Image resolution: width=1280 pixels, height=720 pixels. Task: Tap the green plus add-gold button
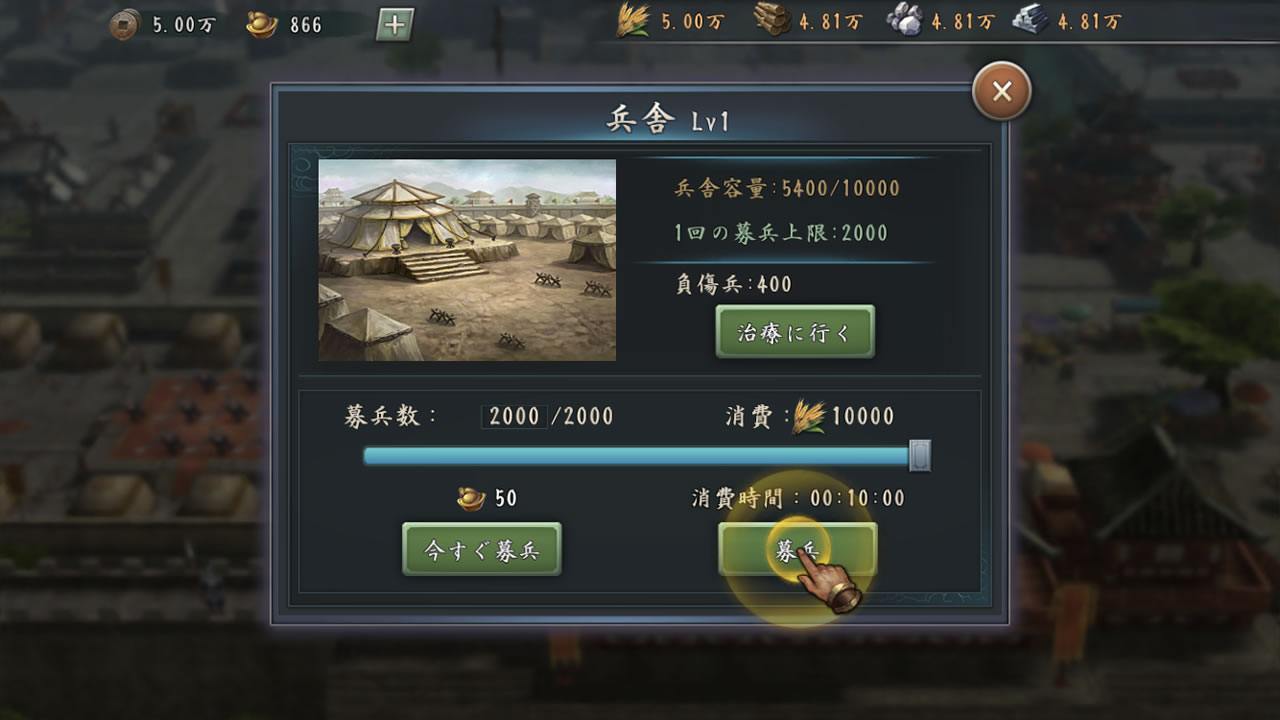[395, 24]
